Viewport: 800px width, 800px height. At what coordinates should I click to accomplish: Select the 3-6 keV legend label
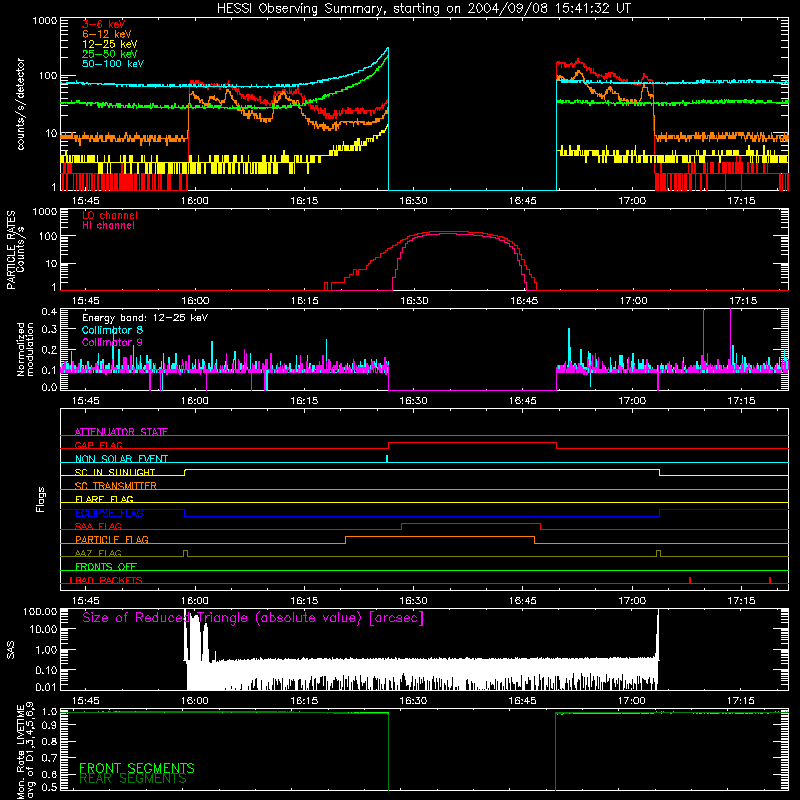pos(104,24)
